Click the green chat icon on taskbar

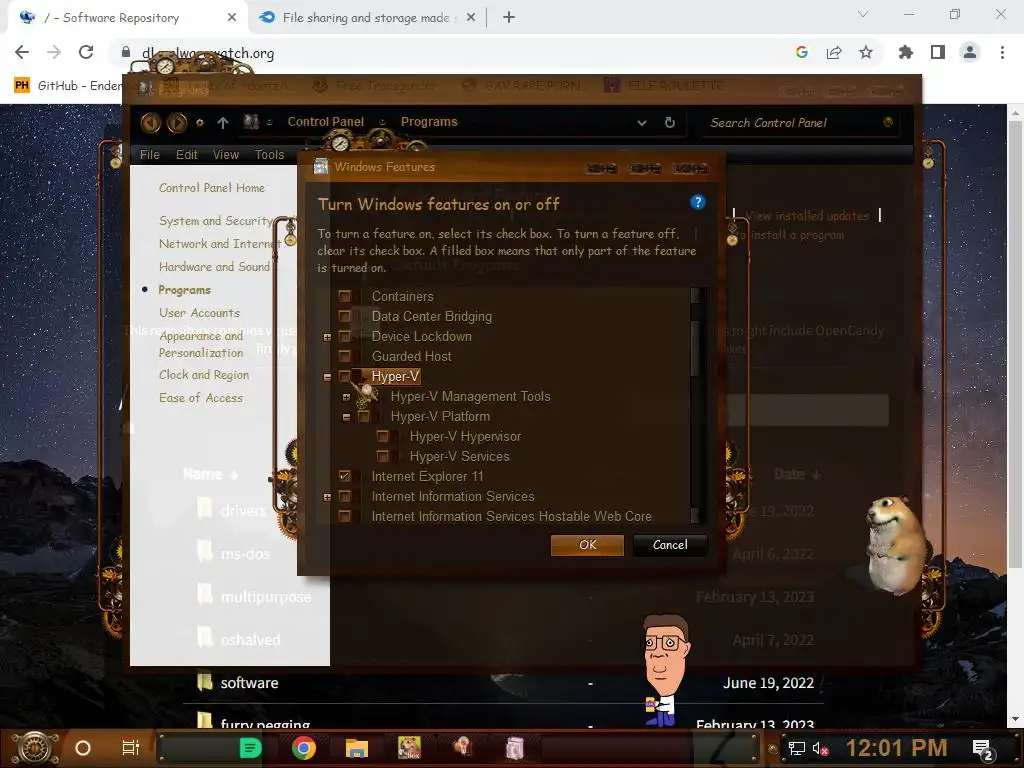coord(250,748)
